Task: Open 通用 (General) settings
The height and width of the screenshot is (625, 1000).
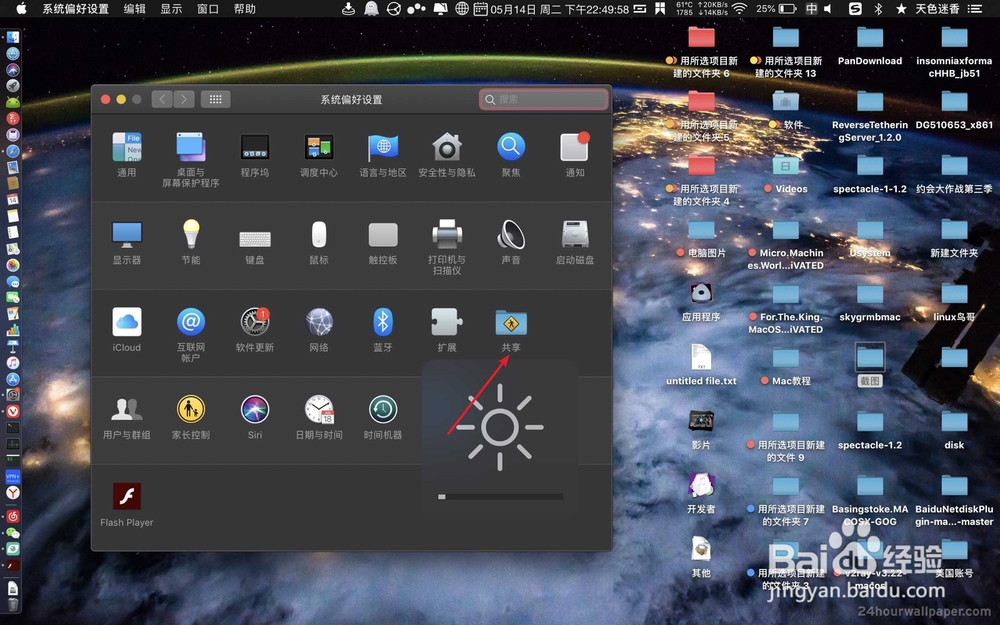Action: (x=126, y=147)
